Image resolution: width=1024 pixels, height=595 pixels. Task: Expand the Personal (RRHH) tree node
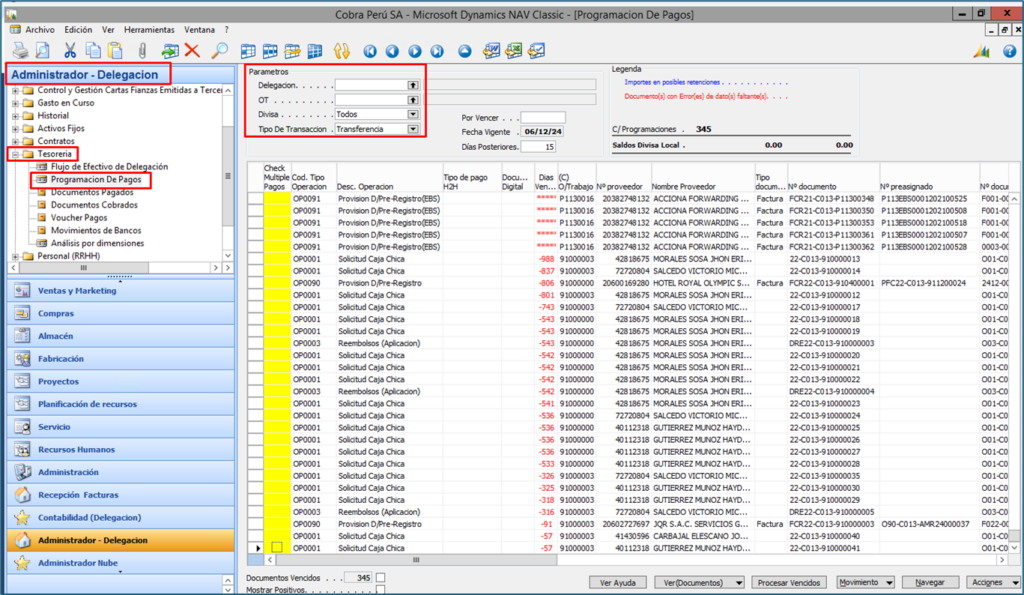coord(15,256)
